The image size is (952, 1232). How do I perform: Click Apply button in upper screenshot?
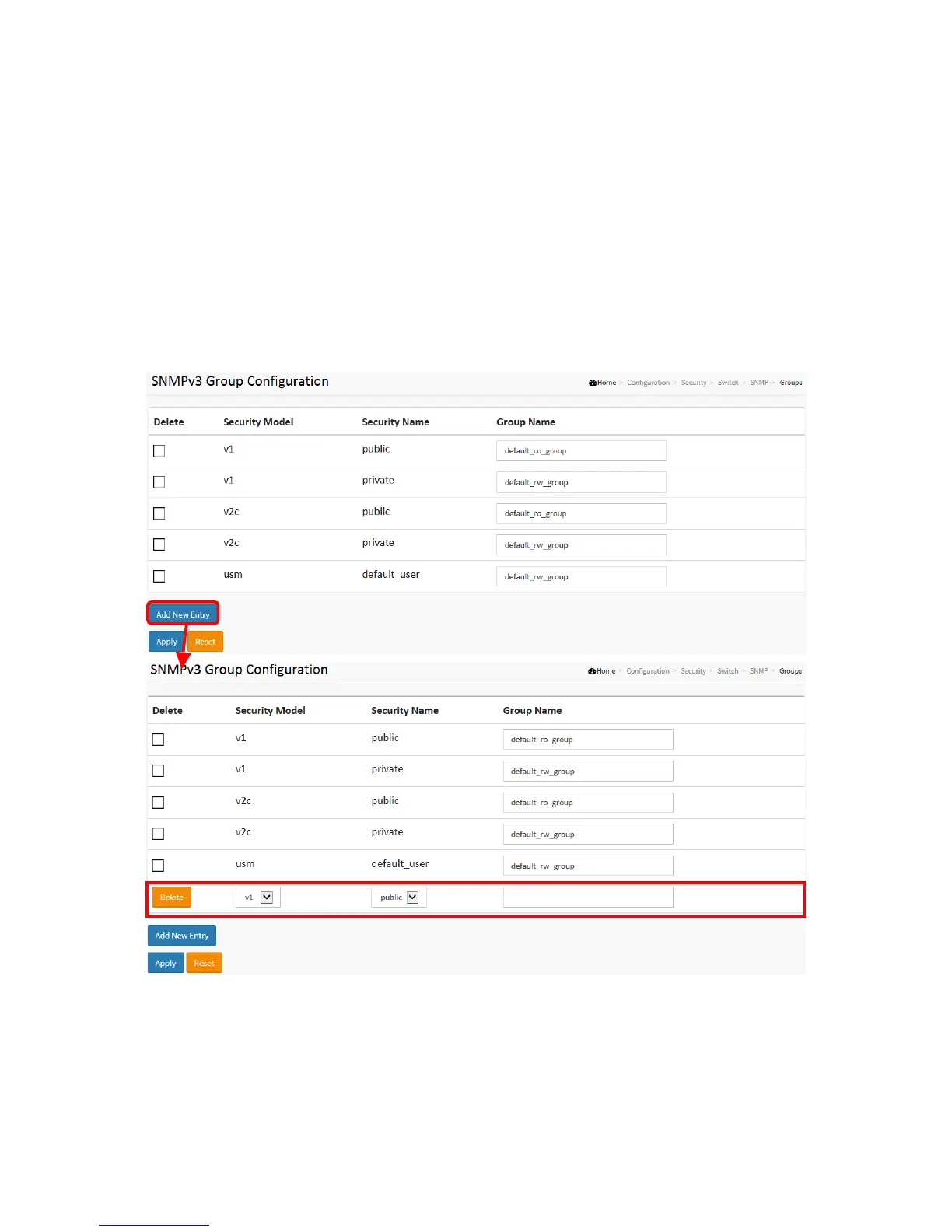coord(166,642)
